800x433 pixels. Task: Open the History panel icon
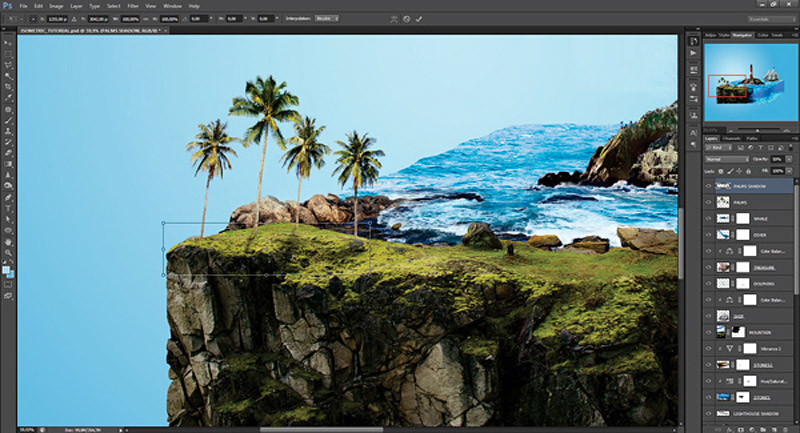[693, 41]
